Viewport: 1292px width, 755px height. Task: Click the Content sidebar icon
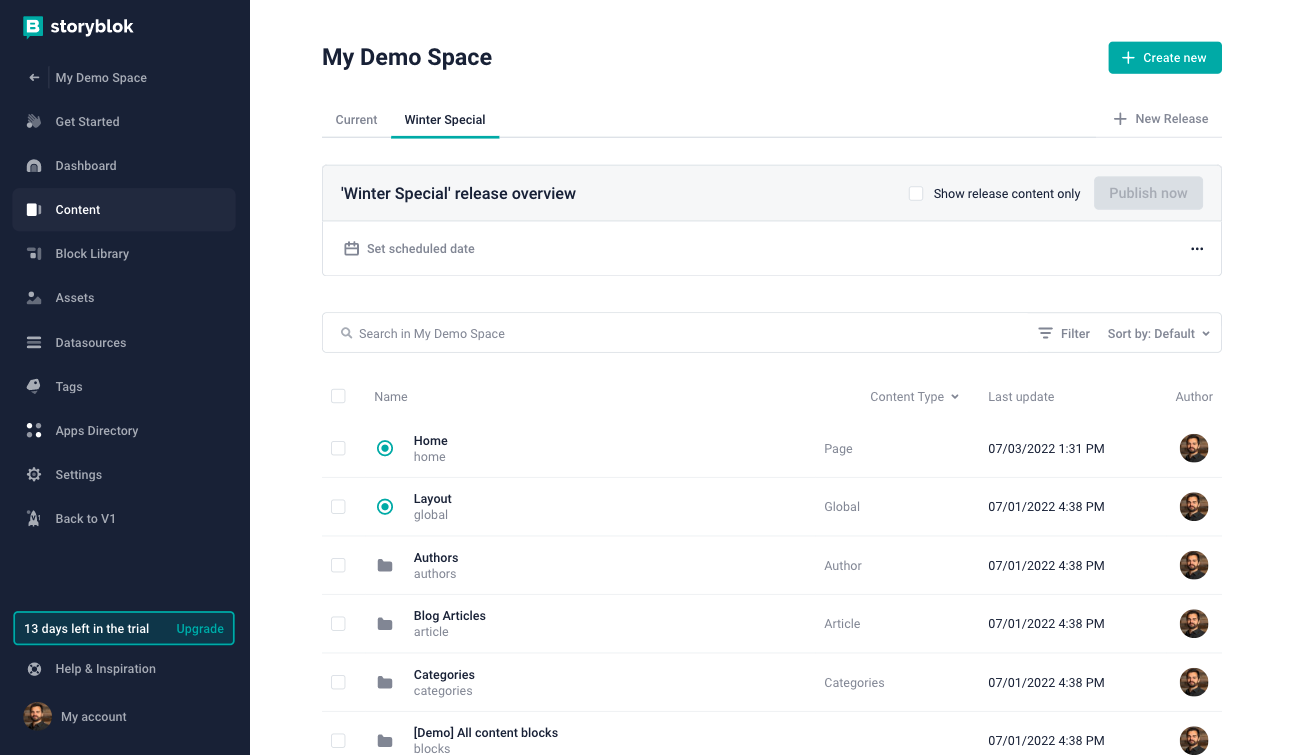point(34,209)
